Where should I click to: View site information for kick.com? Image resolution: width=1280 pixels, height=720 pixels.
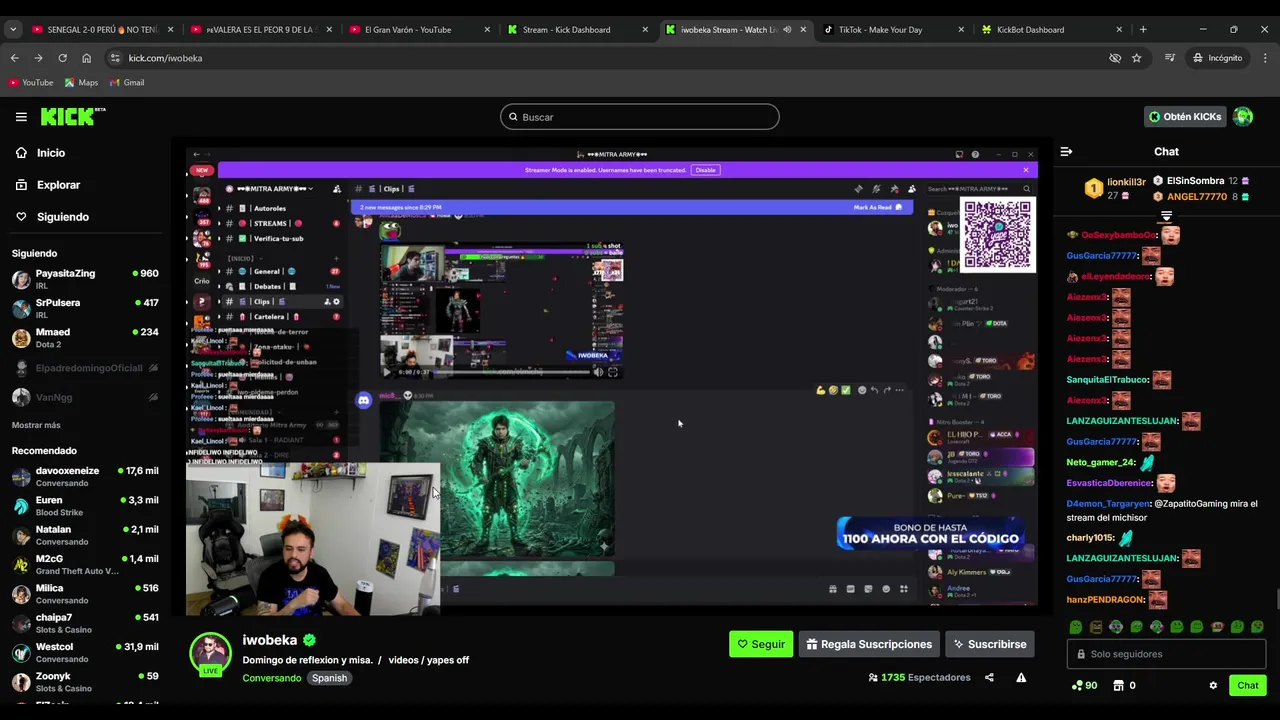(115, 58)
